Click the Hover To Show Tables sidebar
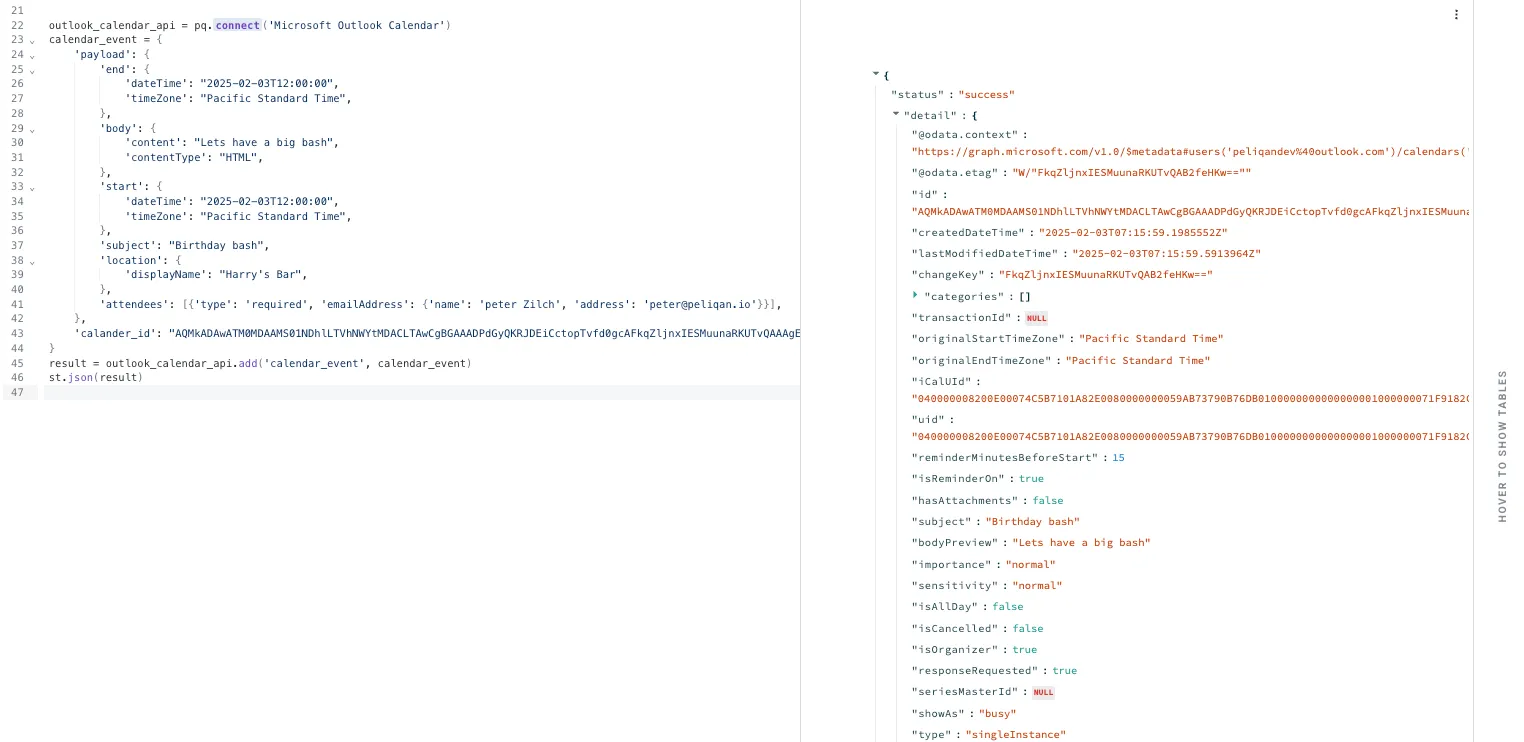Screen dimensions: 1524x742 click(1502, 446)
